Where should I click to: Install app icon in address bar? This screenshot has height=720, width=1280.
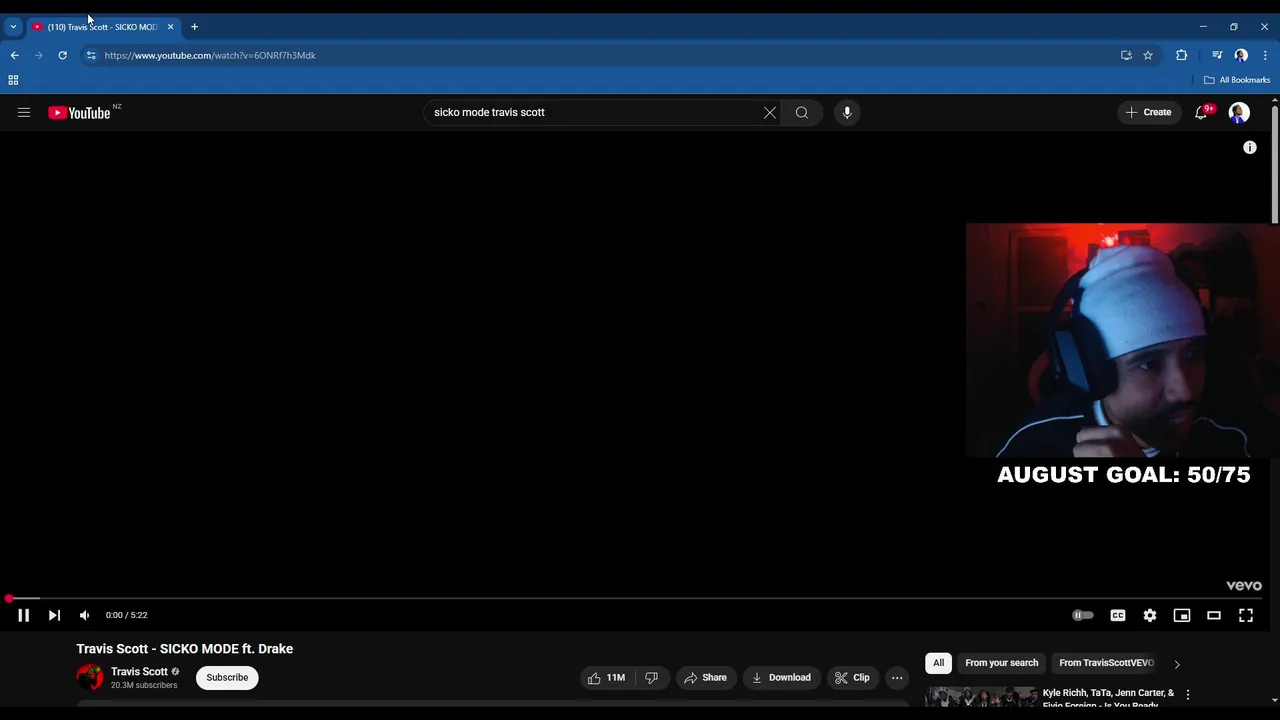click(1126, 56)
